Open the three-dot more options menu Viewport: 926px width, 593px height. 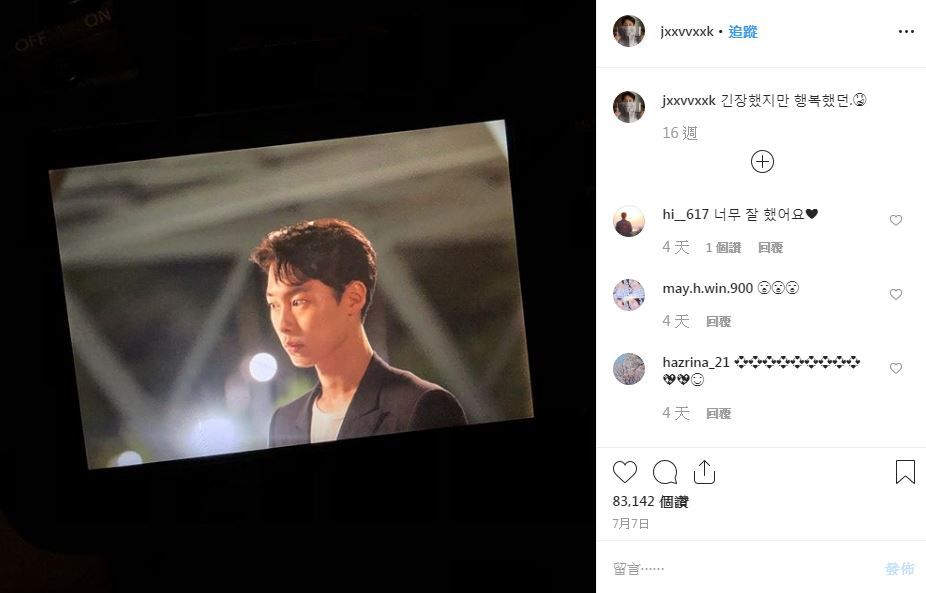(905, 31)
